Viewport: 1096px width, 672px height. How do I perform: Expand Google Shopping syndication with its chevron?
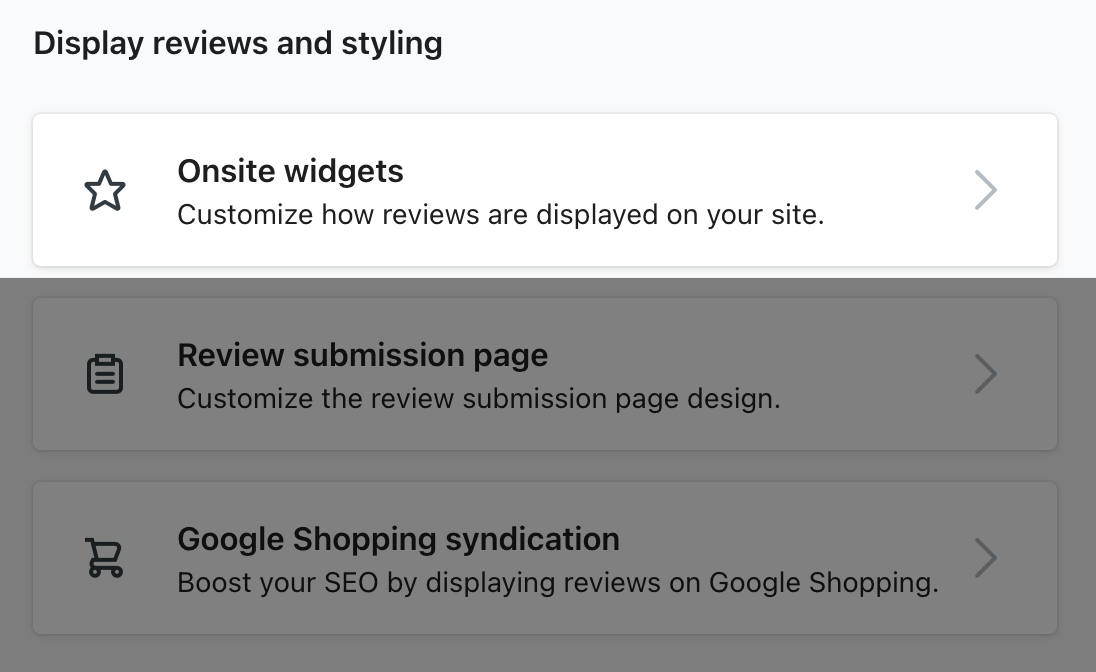(985, 557)
